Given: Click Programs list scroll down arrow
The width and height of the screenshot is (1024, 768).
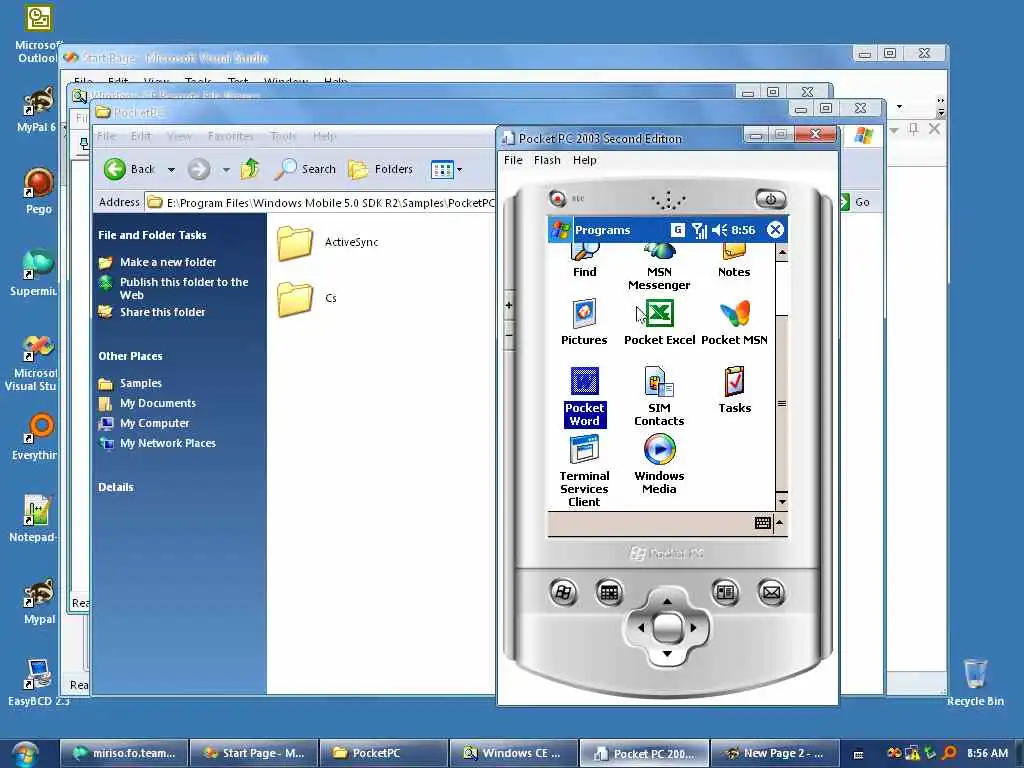Looking at the screenshot, I should pyautogui.click(x=781, y=502).
